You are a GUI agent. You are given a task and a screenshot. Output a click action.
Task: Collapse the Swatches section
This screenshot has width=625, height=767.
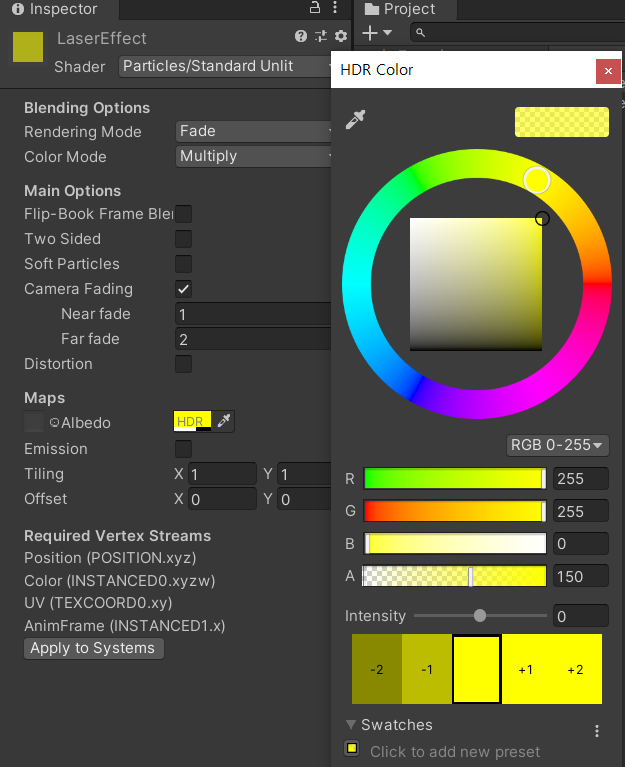[x=351, y=725]
